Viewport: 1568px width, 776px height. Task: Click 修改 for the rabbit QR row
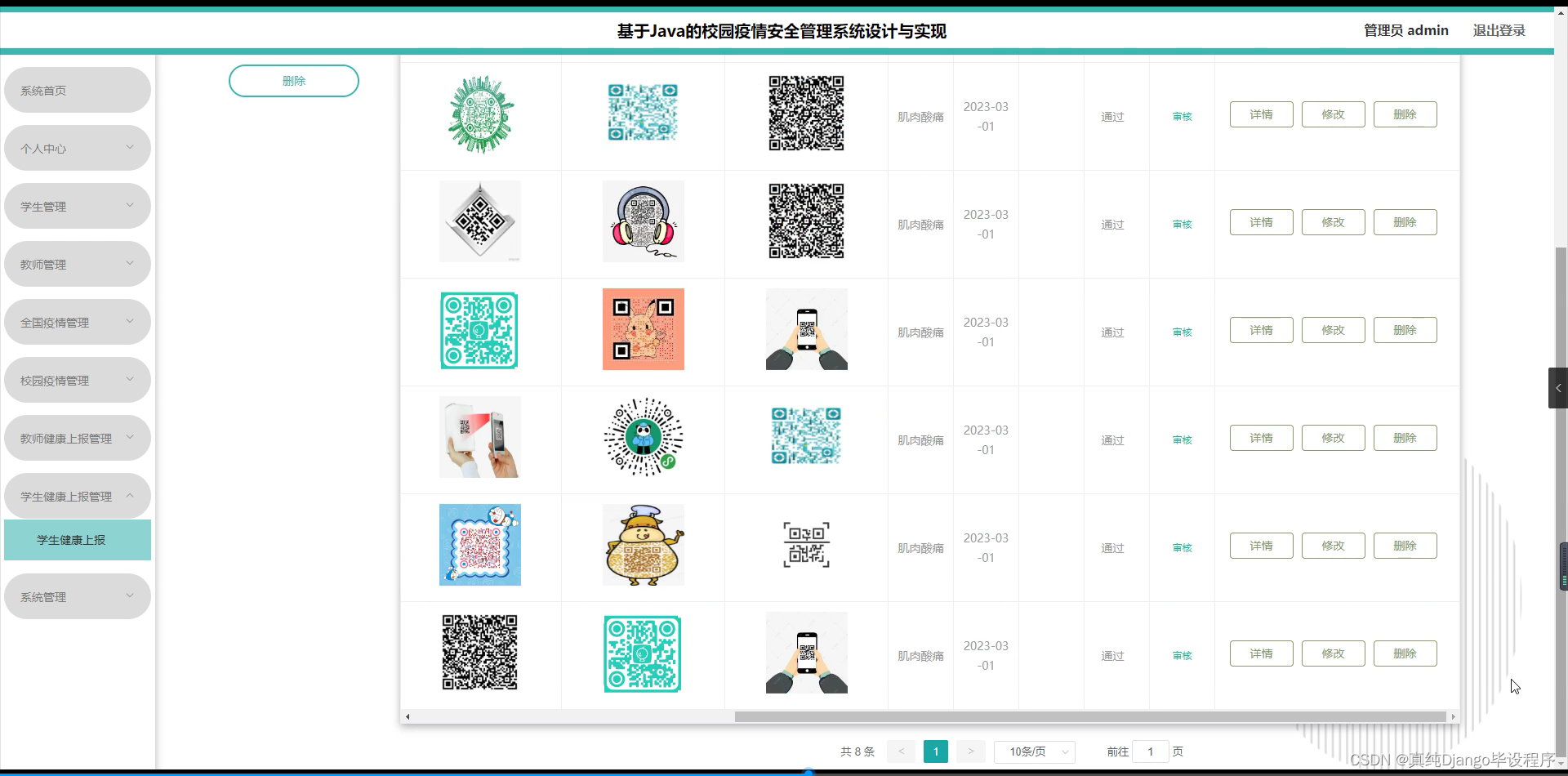(x=1334, y=330)
